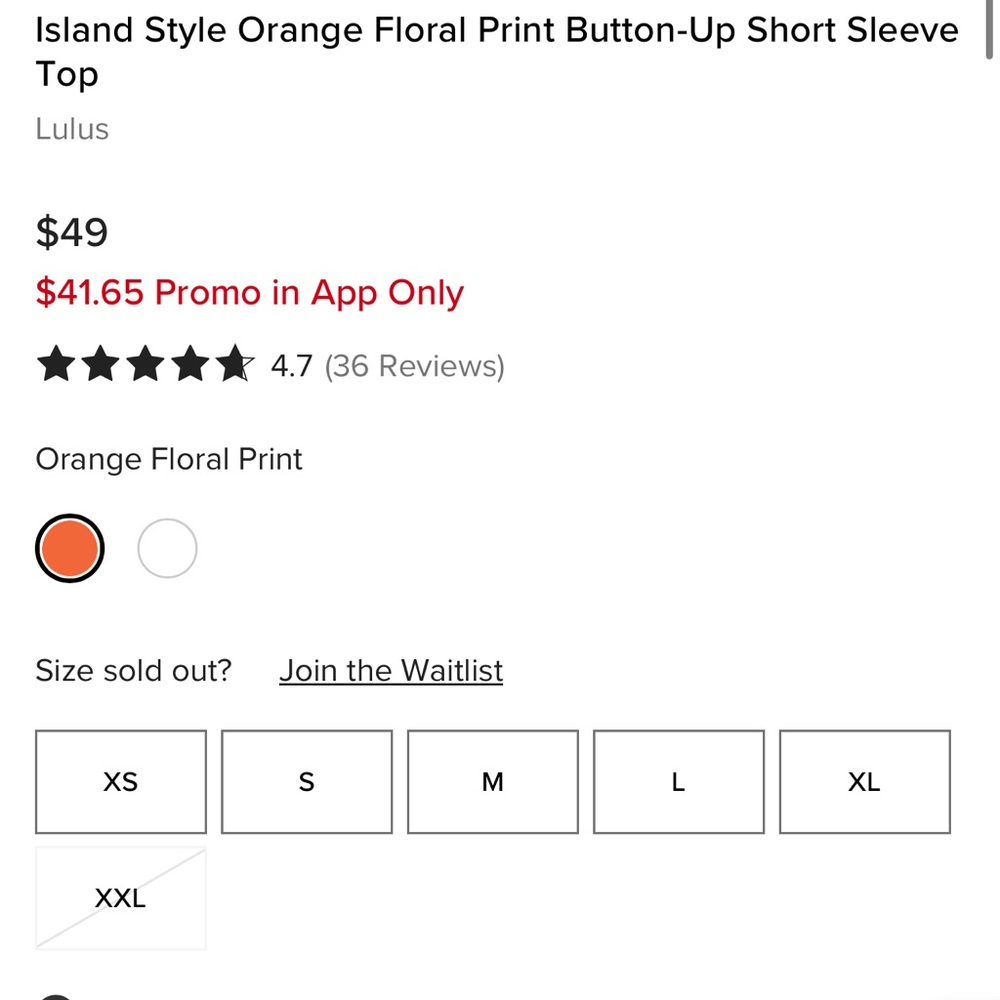Screen dimensions: 1000x1000
Task: Click the 4.7 rating score
Action: pos(291,366)
